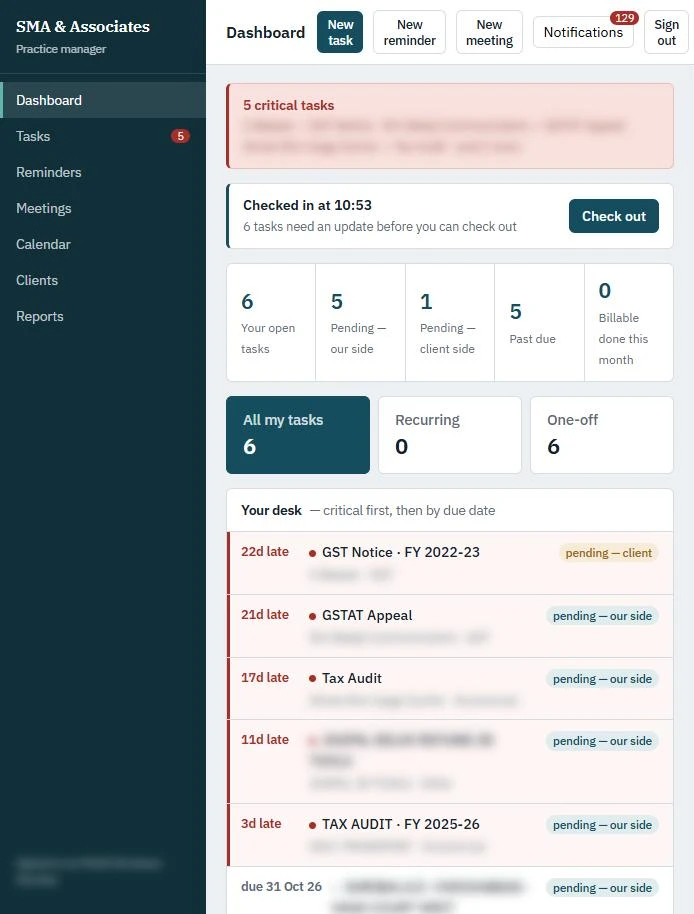Click the 3d late label
Screen dimensions: 694x914
[261, 823]
